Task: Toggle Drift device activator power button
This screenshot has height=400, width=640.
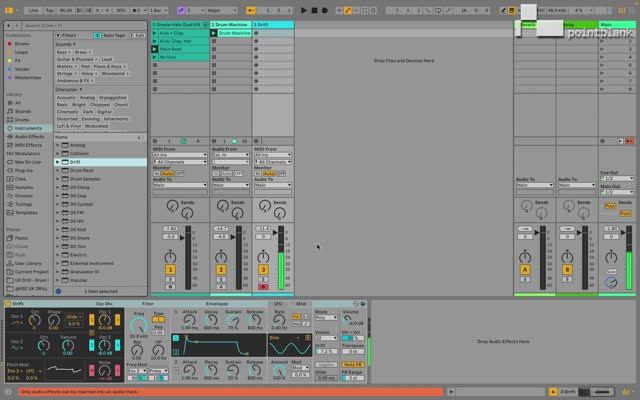Action: click(x=8, y=304)
